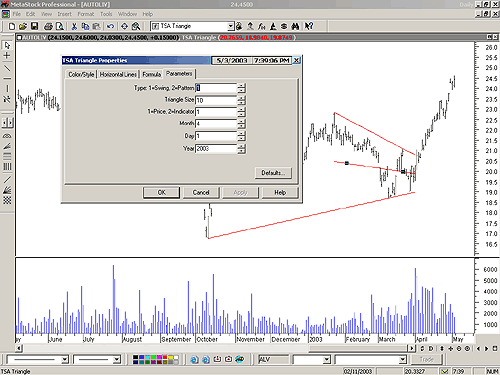Expand the TSA Triangle indicator dropdown
Screen dimensions: 500x375
click(230, 26)
